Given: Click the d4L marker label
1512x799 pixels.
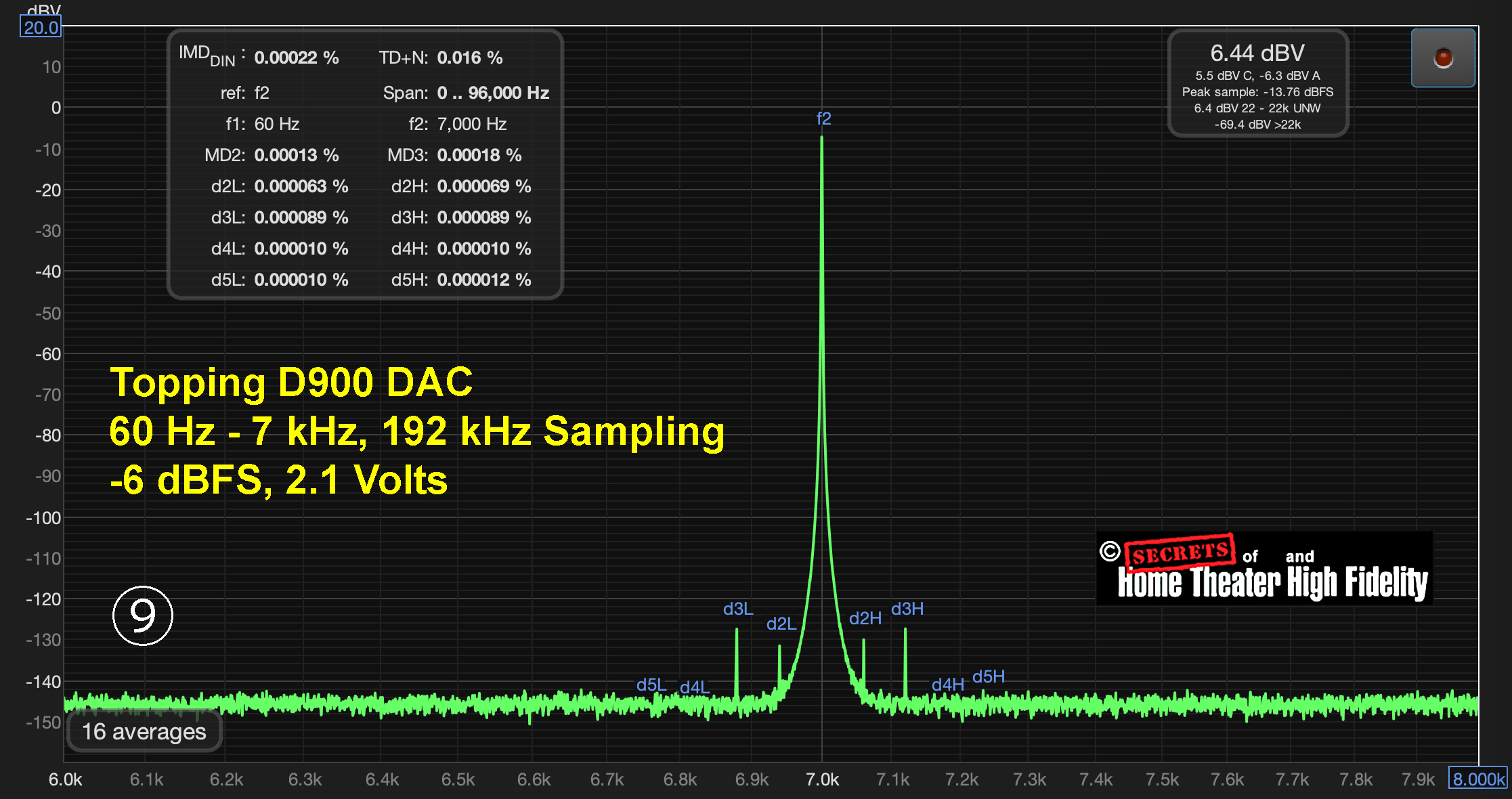Looking at the screenshot, I should tap(694, 687).
